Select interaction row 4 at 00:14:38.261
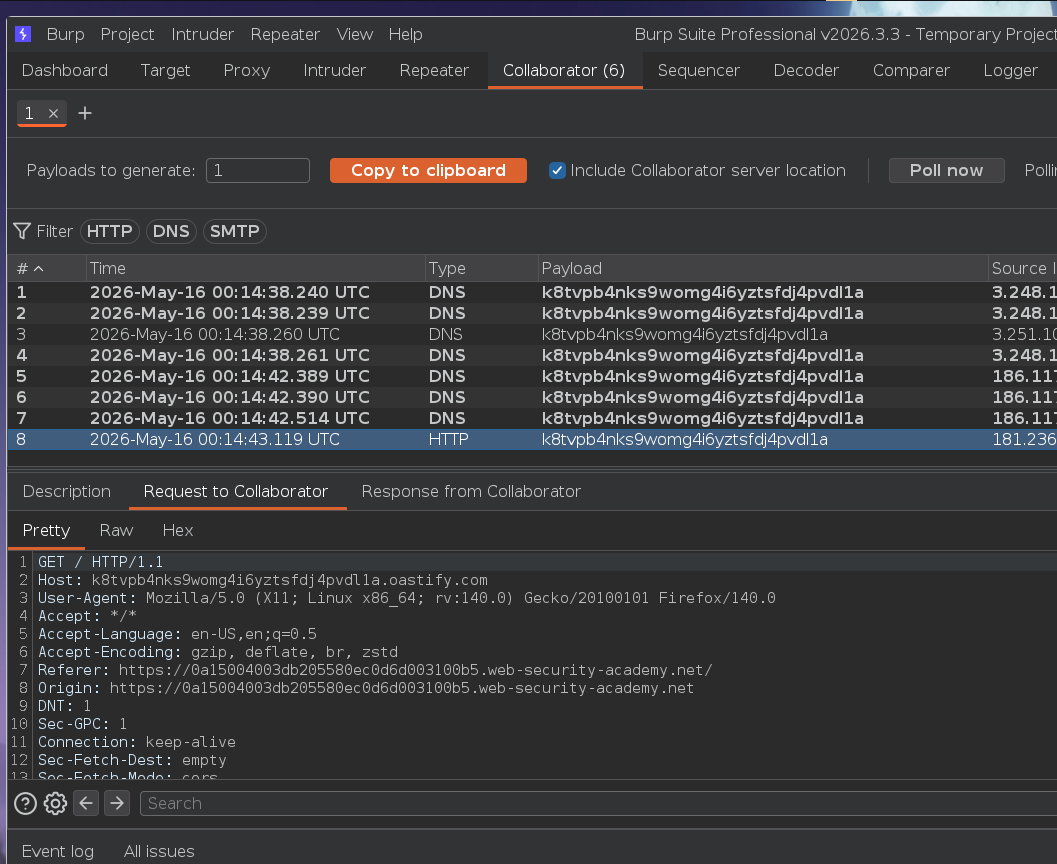 532,355
